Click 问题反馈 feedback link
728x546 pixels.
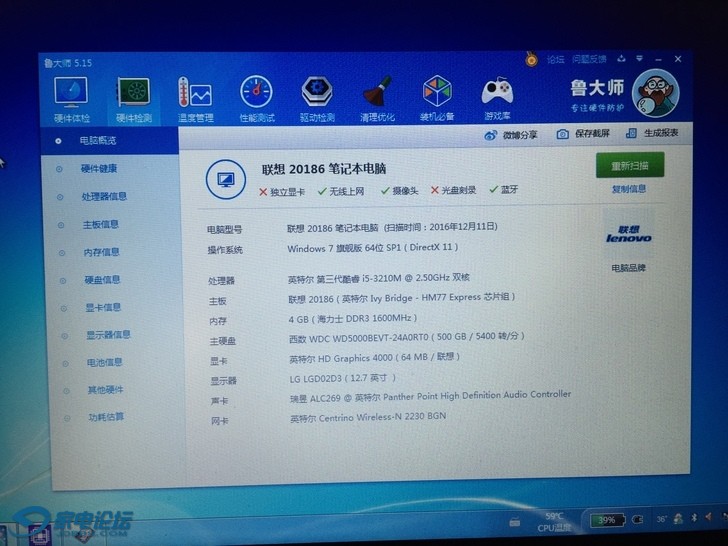589,59
